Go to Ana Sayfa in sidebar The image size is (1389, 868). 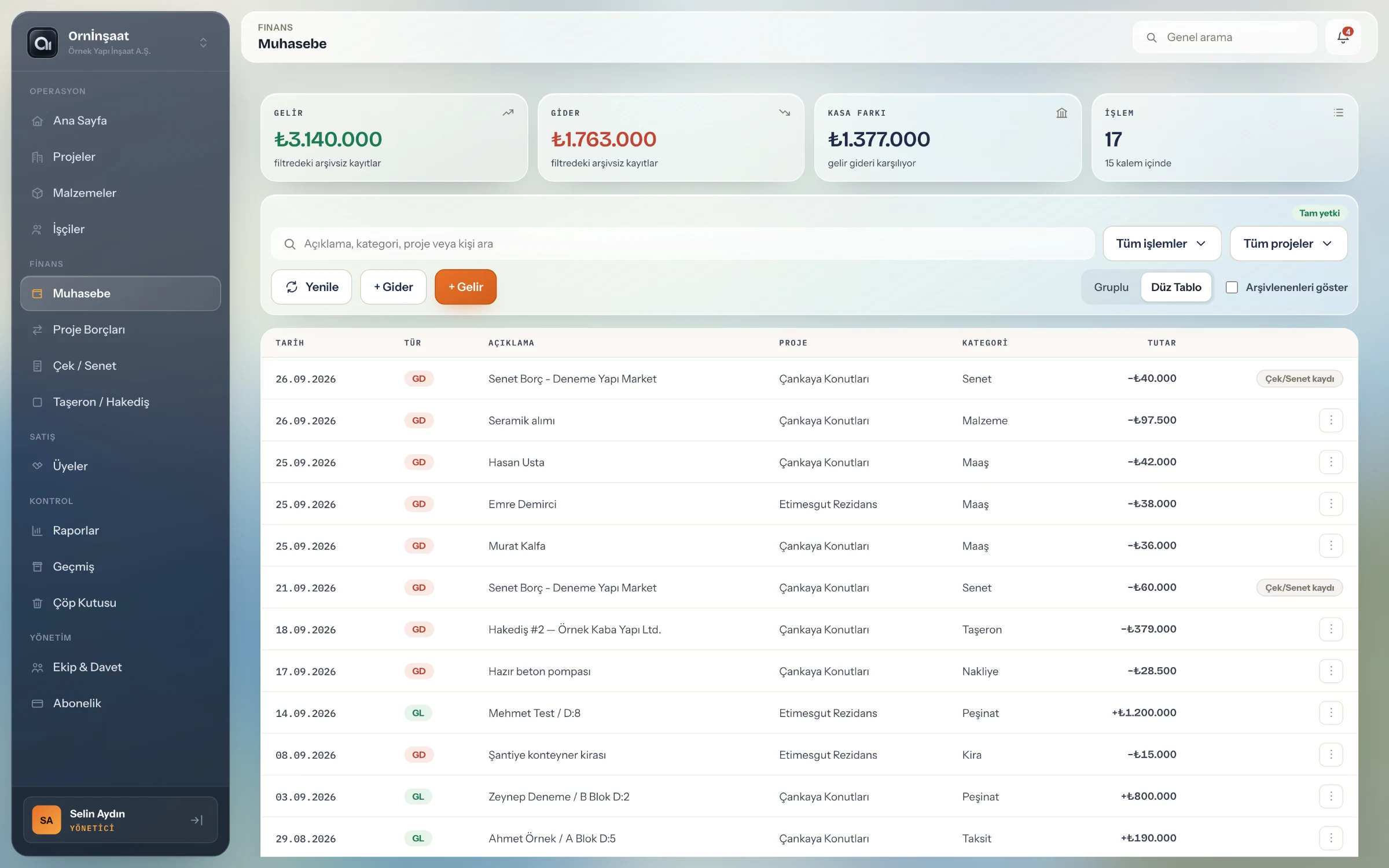click(x=120, y=121)
